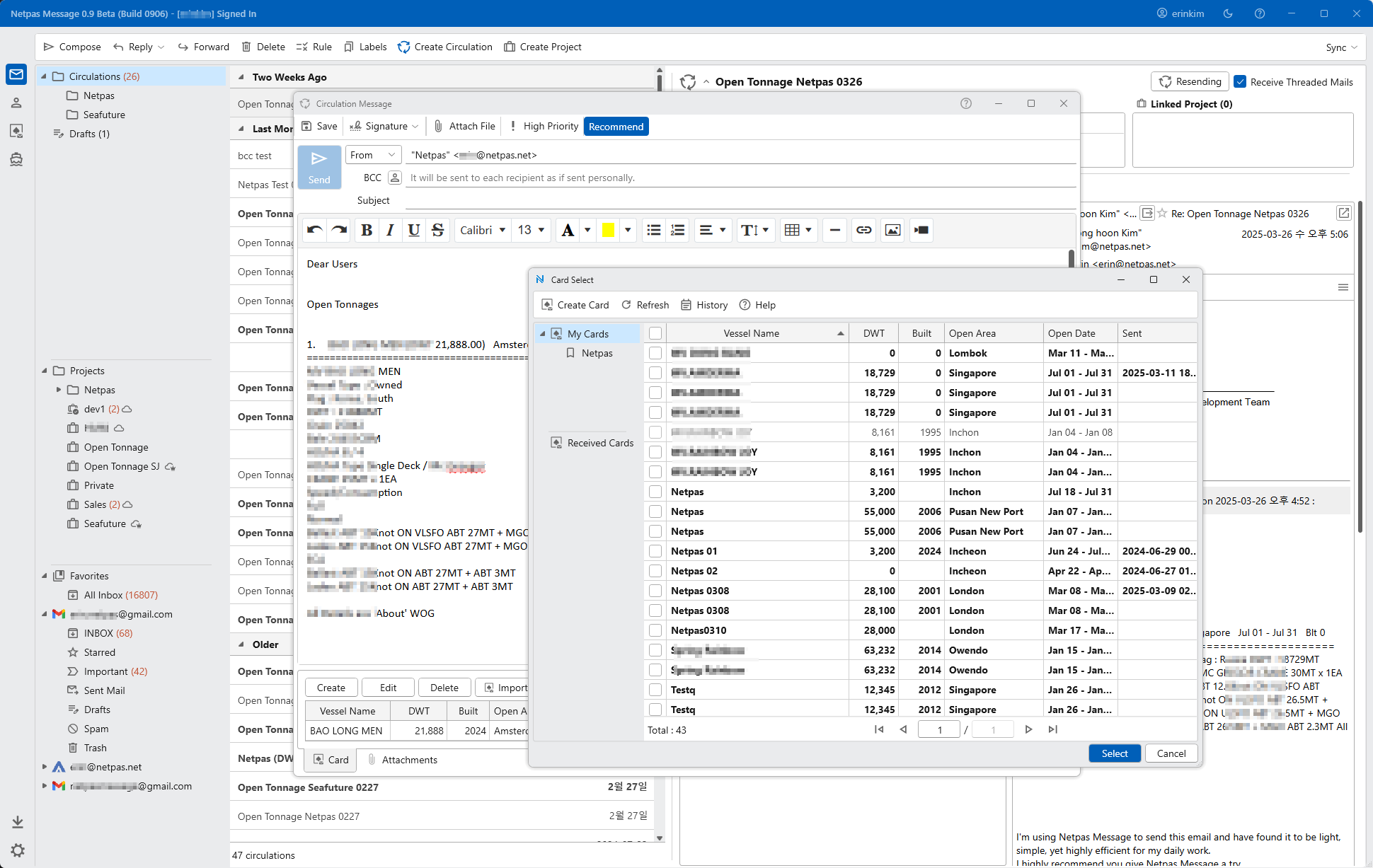1373x868 pixels.
Task: Click the redo icon in the editor toolbar
Action: 339,230
